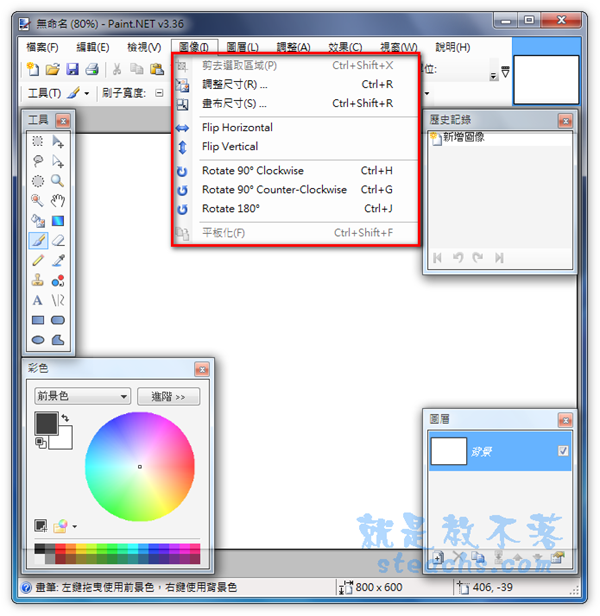Select the Paint Bucket tool
Screen dimensions: 600x616
[38, 221]
